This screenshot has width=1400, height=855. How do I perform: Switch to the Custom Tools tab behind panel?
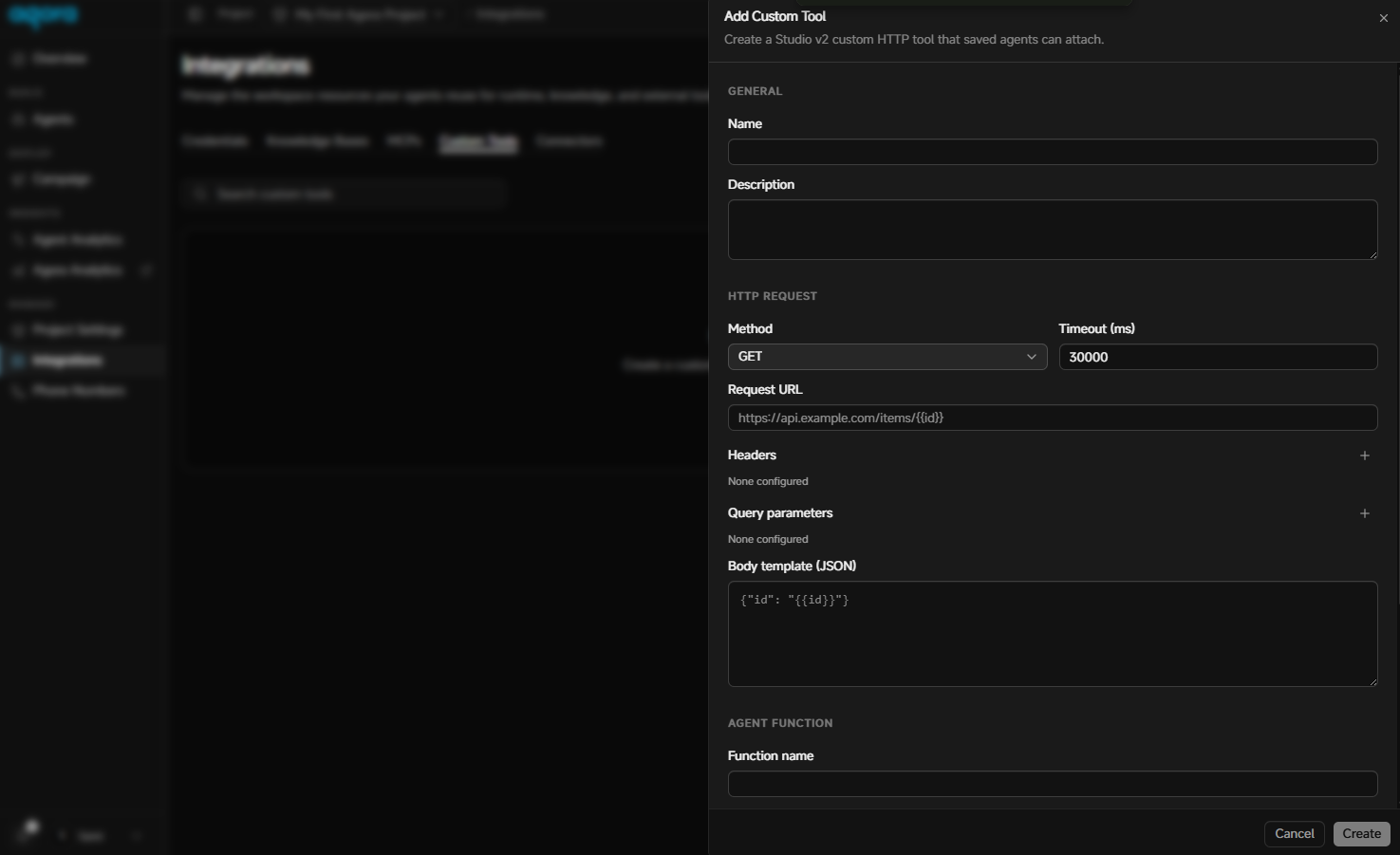click(x=478, y=141)
